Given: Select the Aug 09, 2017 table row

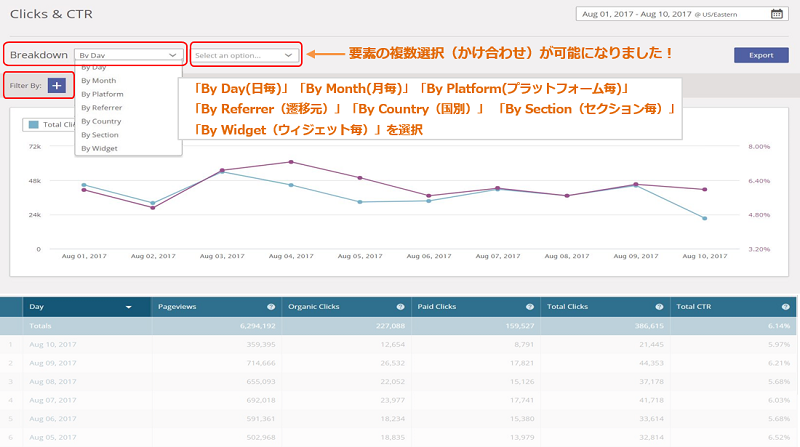Looking at the screenshot, I should point(400,363).
